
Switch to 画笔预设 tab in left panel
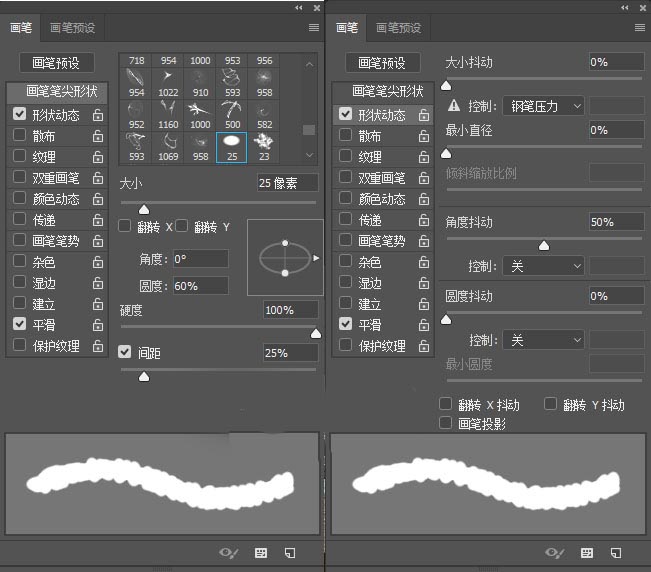72,28
